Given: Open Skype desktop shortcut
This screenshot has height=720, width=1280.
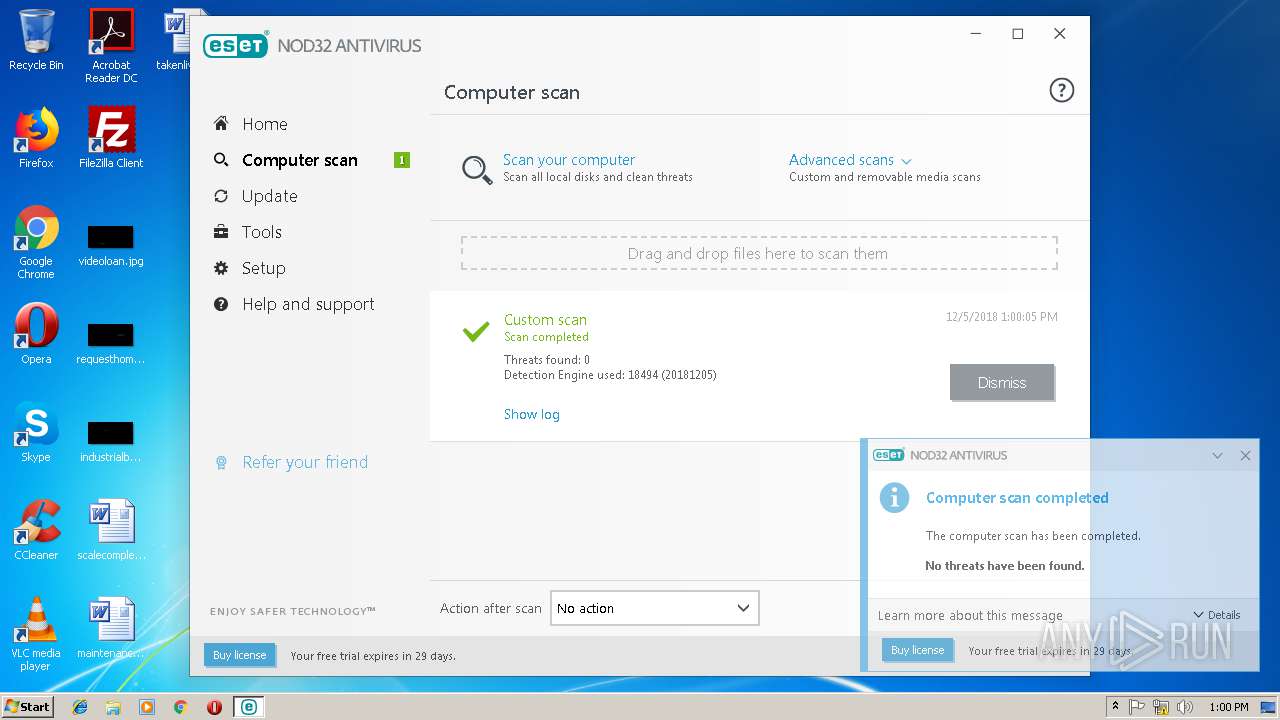Looking at the screenshot, I should (36, 432).
